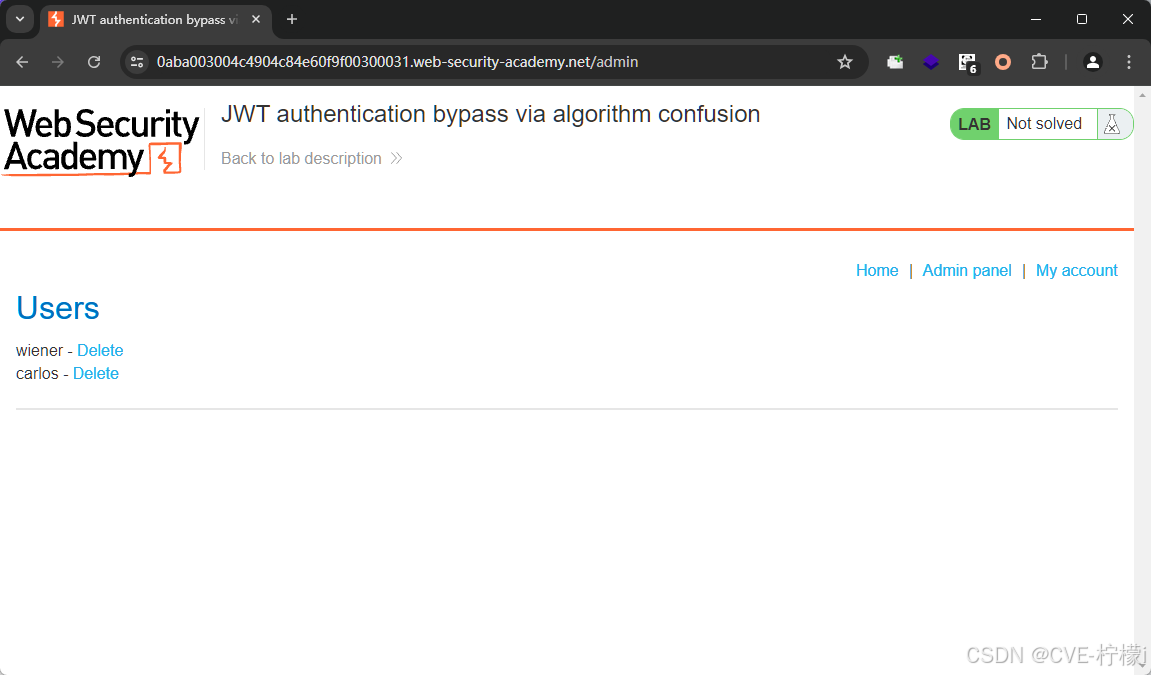1151x675 pixels.
Task: Click the Not solved status text
Action: pos(1044,123)
